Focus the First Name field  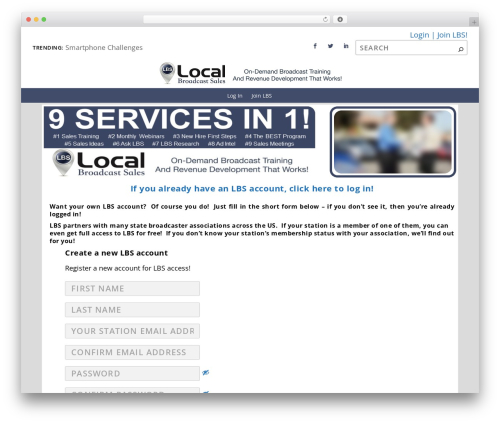(132, 288)
